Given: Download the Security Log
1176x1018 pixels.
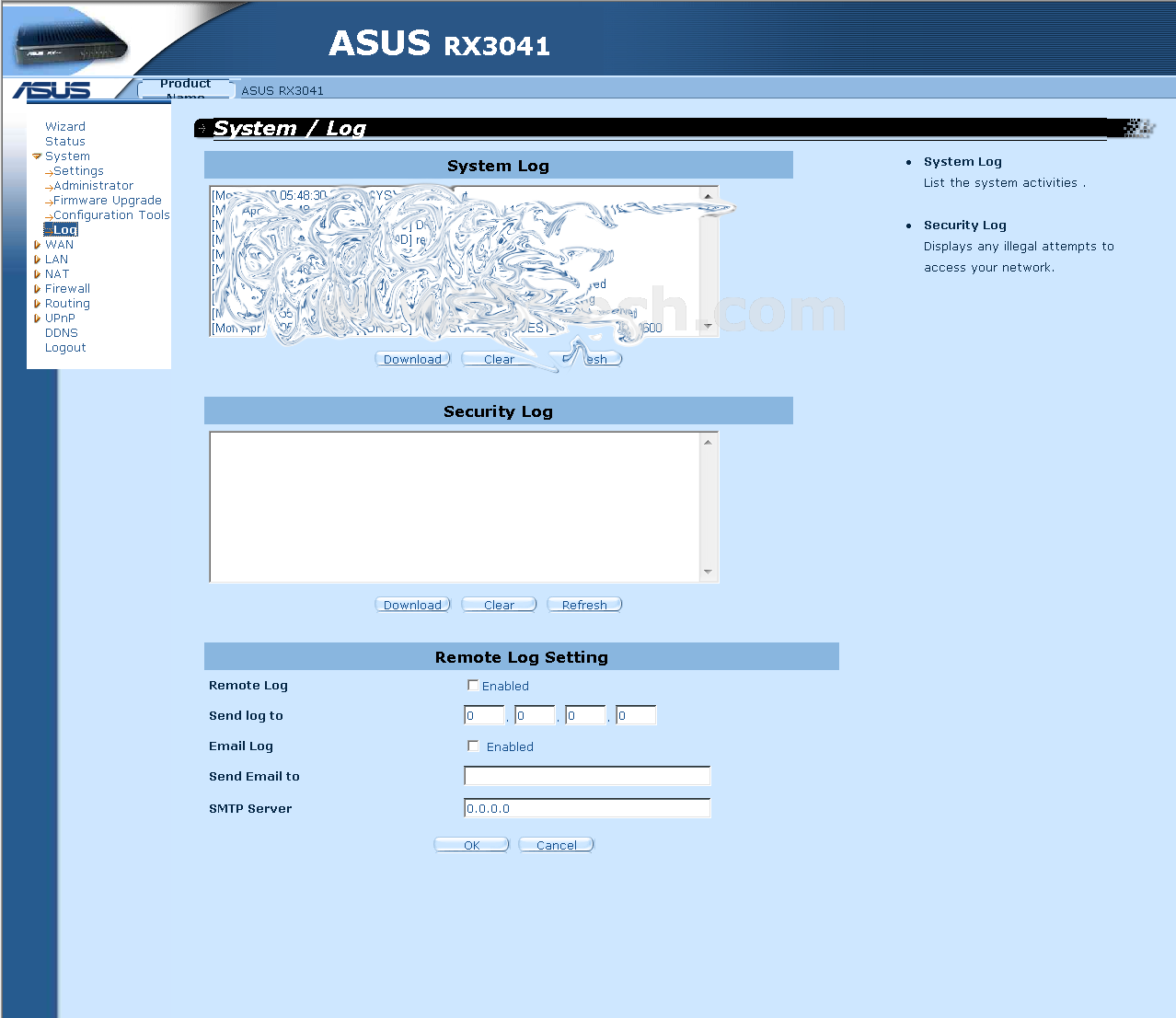Looking at the screenshot, I should [412, 605].
